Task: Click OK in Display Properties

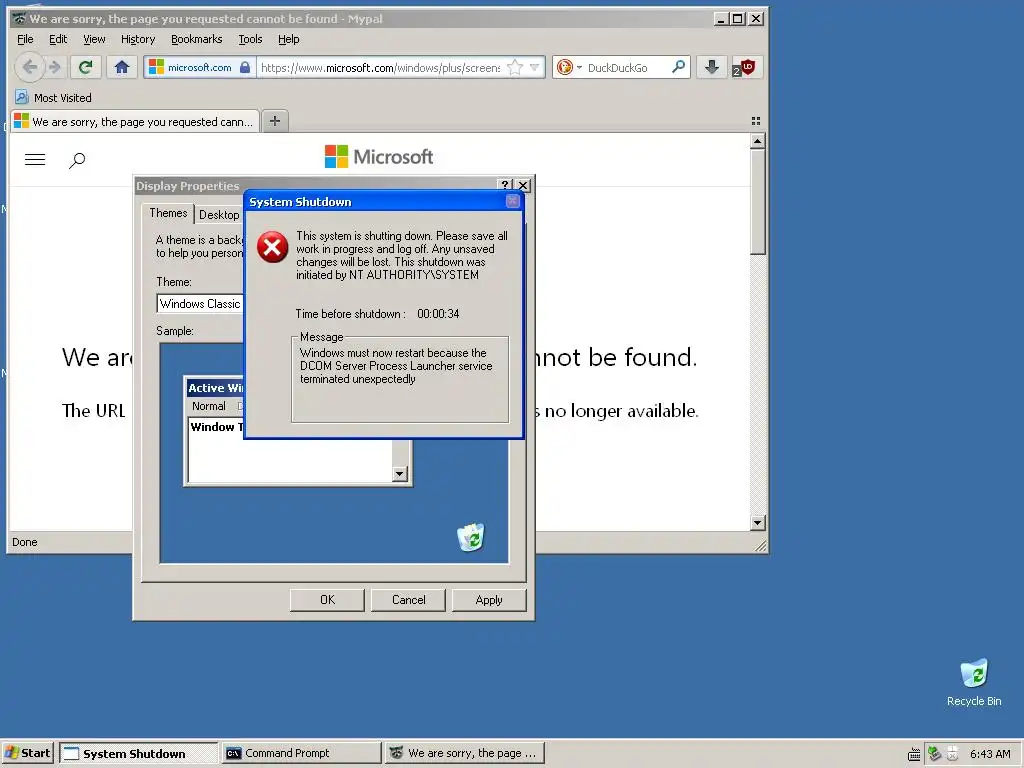Action: tap(327, 600)
